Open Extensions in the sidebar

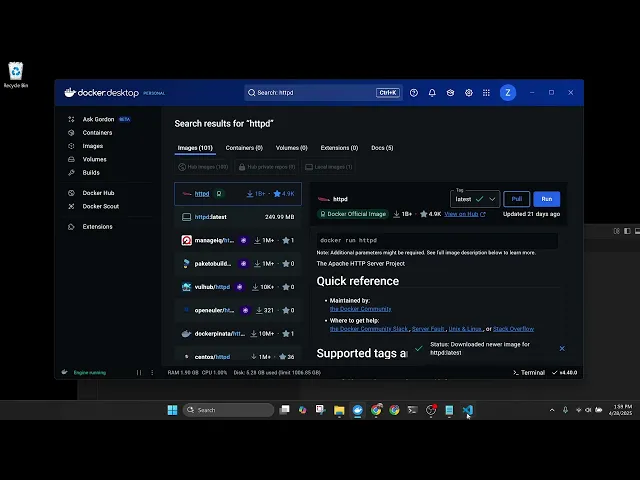[97, 227]
